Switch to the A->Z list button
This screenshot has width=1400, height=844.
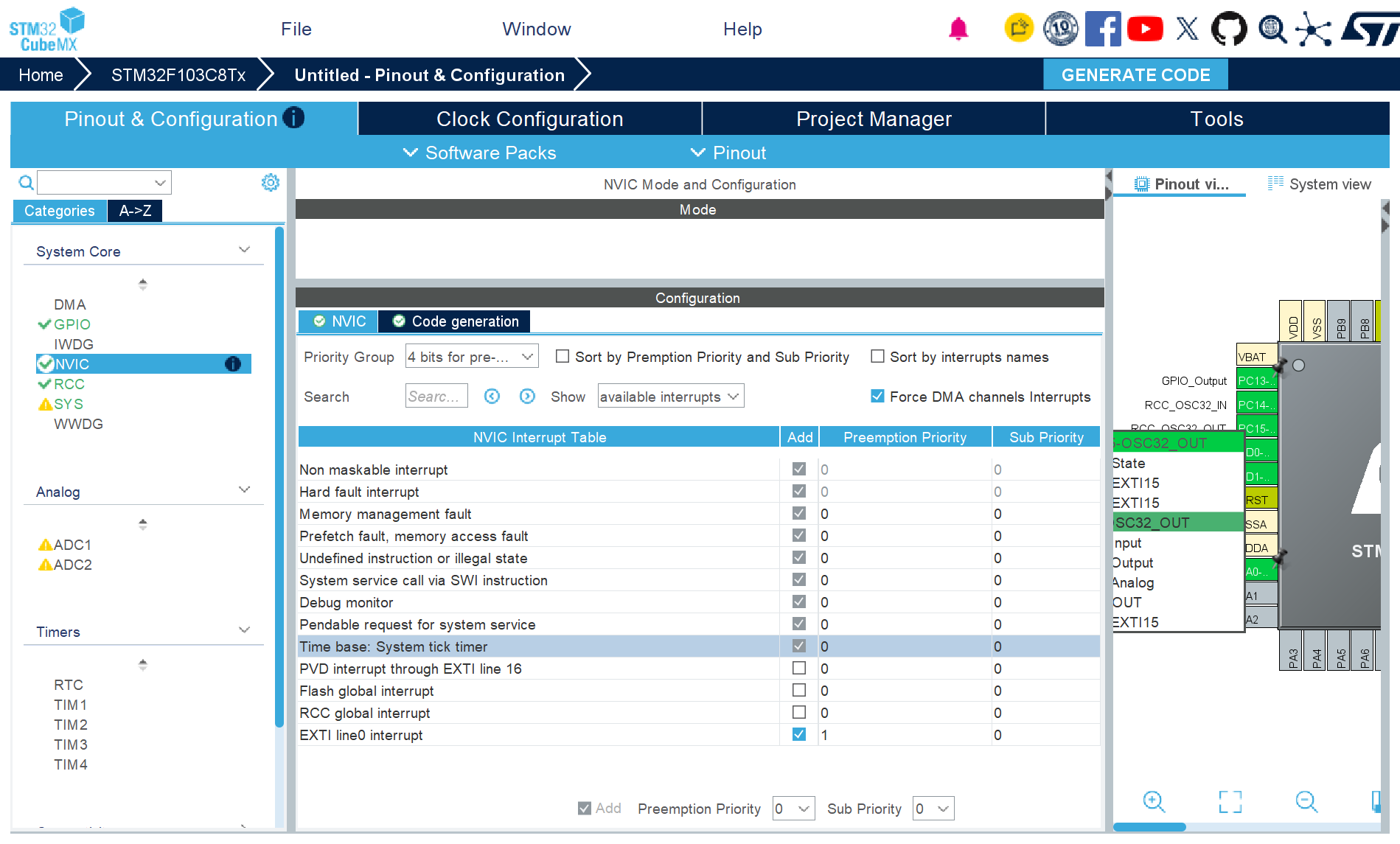(136, 211)
